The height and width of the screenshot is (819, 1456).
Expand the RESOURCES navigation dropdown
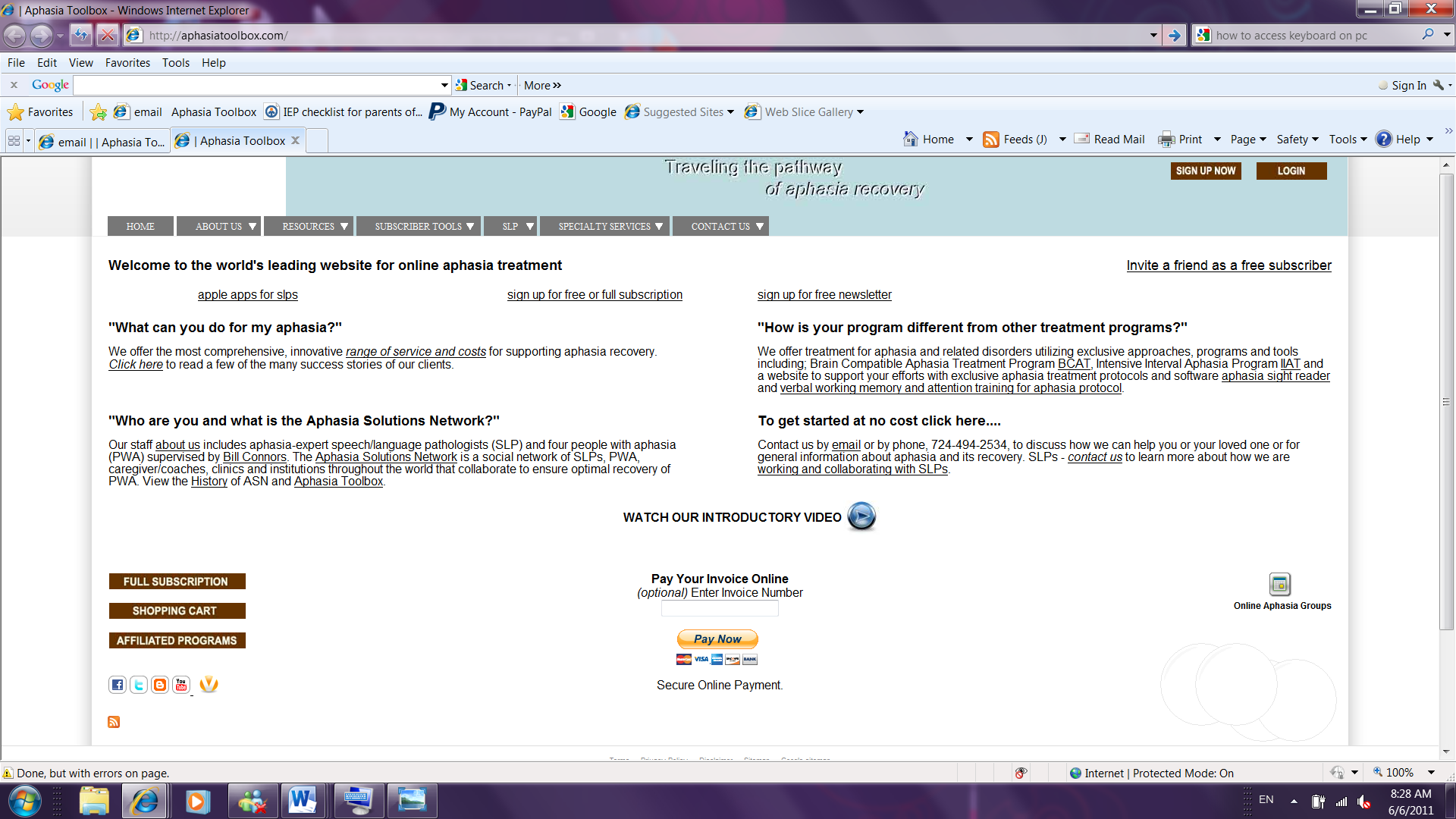click(x=315, y=226)
